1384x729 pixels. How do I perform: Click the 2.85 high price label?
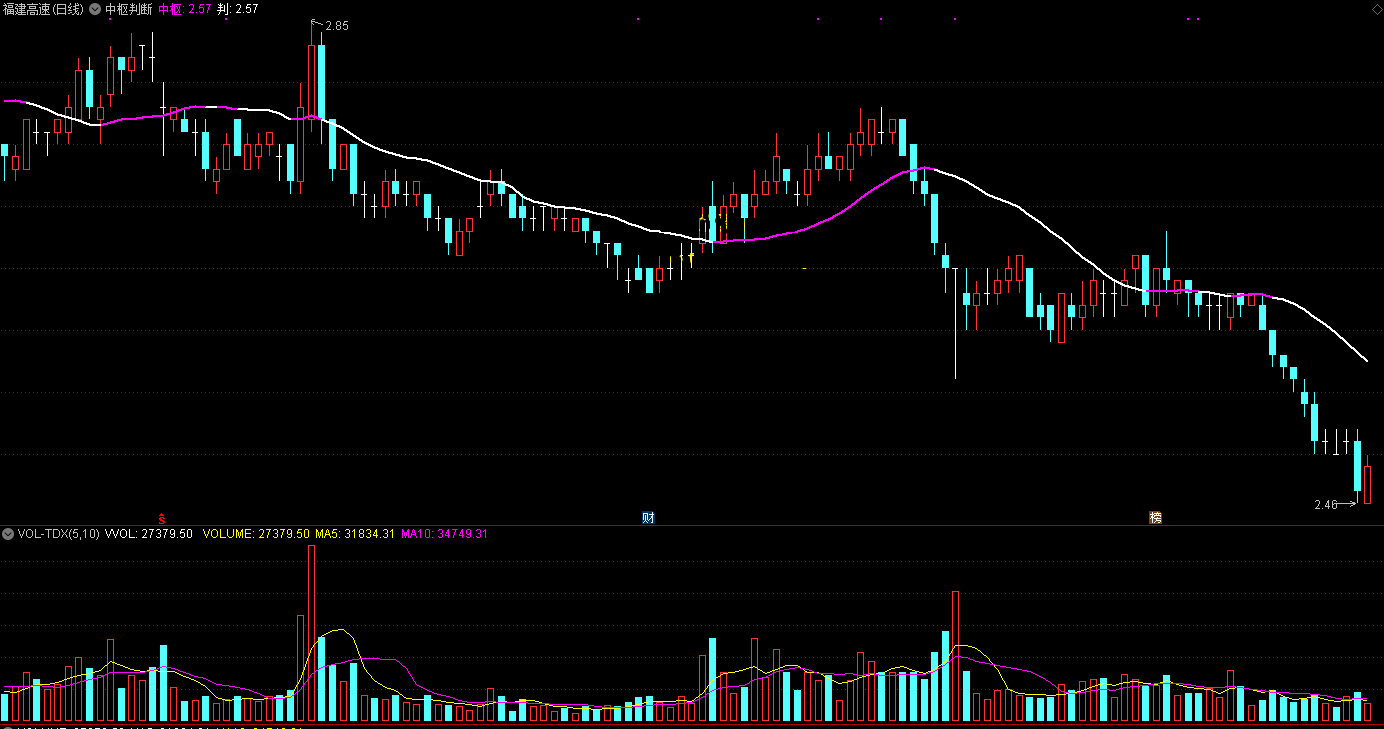click(337, 26)
